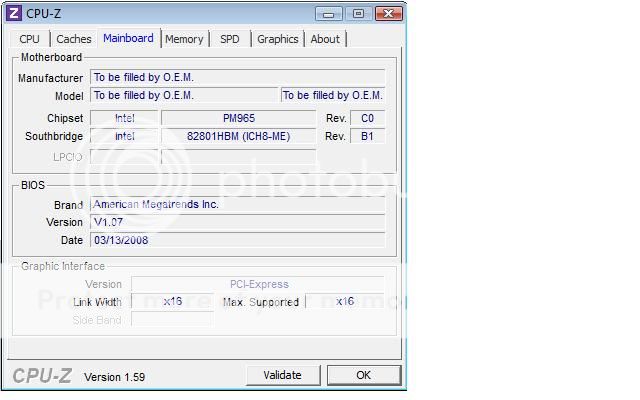Minimize the CPU-Z window
This screenshot has height=400, width=640.
click(330, 13)
